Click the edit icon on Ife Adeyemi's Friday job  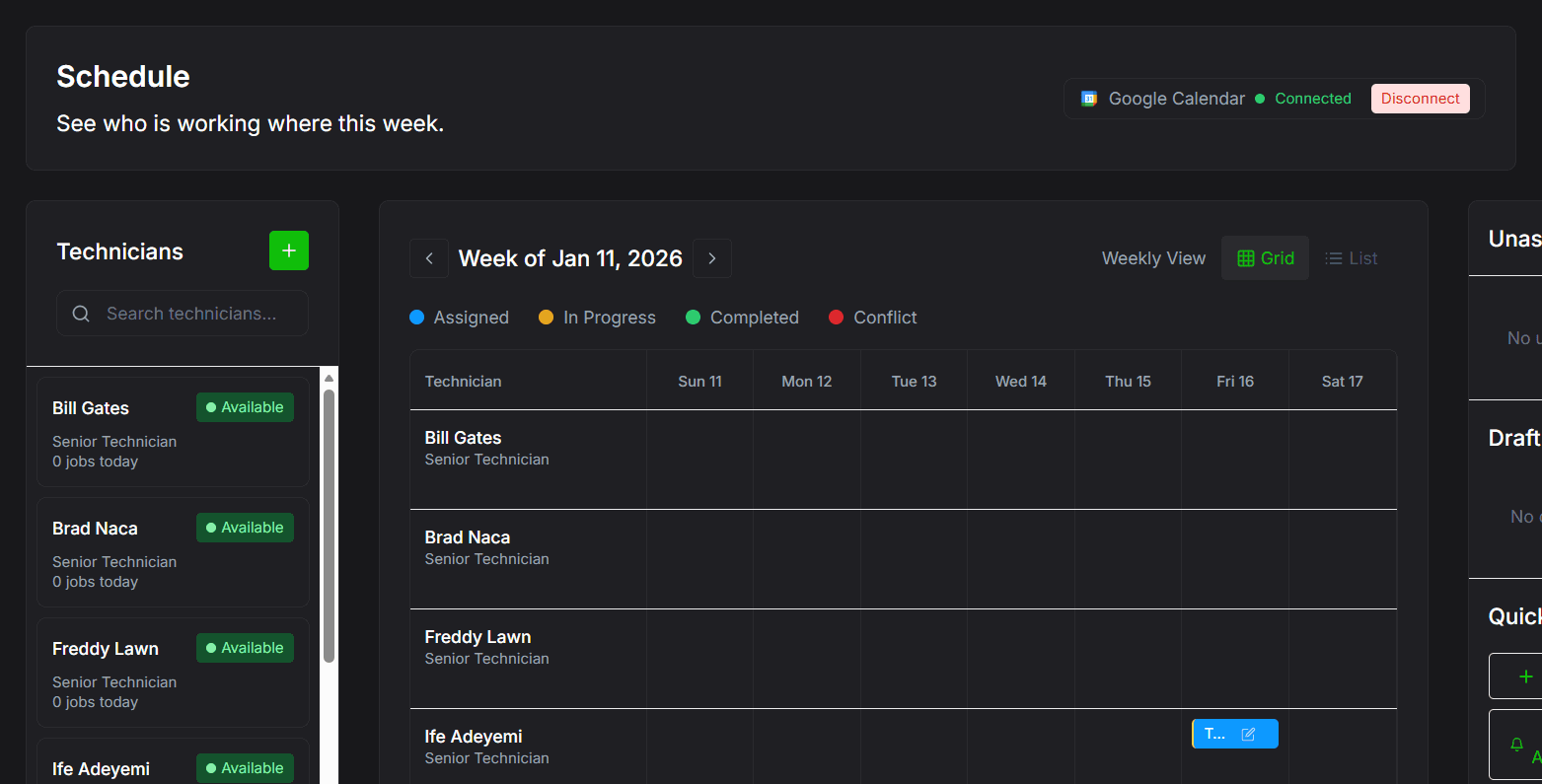click(x=1248, y=734)
